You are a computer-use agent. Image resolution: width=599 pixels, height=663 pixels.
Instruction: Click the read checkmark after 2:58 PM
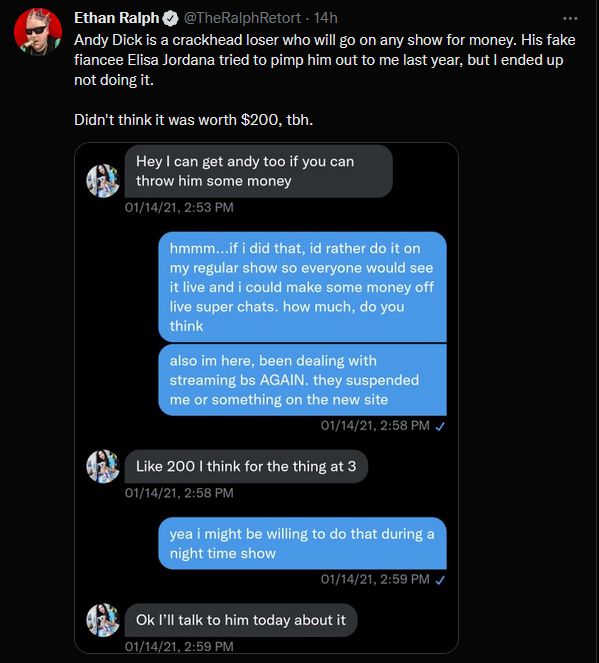click(440, 426)
